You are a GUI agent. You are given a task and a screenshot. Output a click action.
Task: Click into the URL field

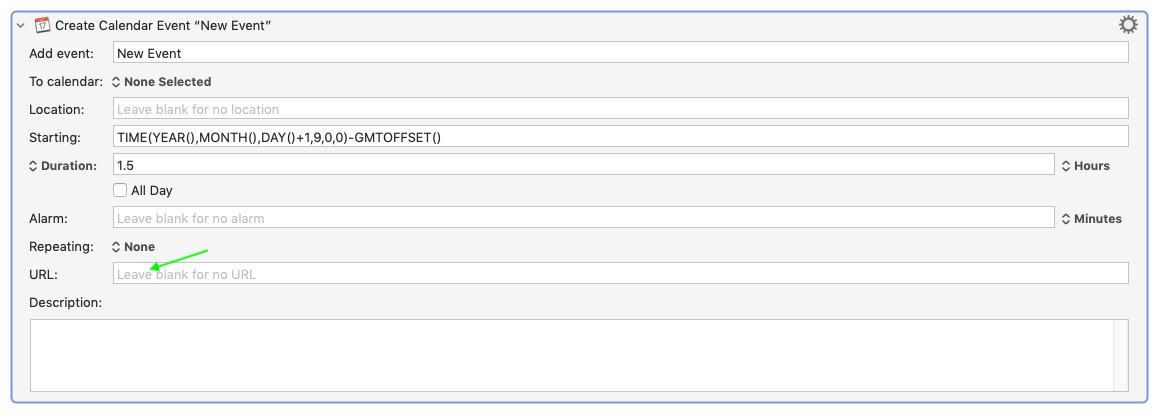[x=620, y=273]
